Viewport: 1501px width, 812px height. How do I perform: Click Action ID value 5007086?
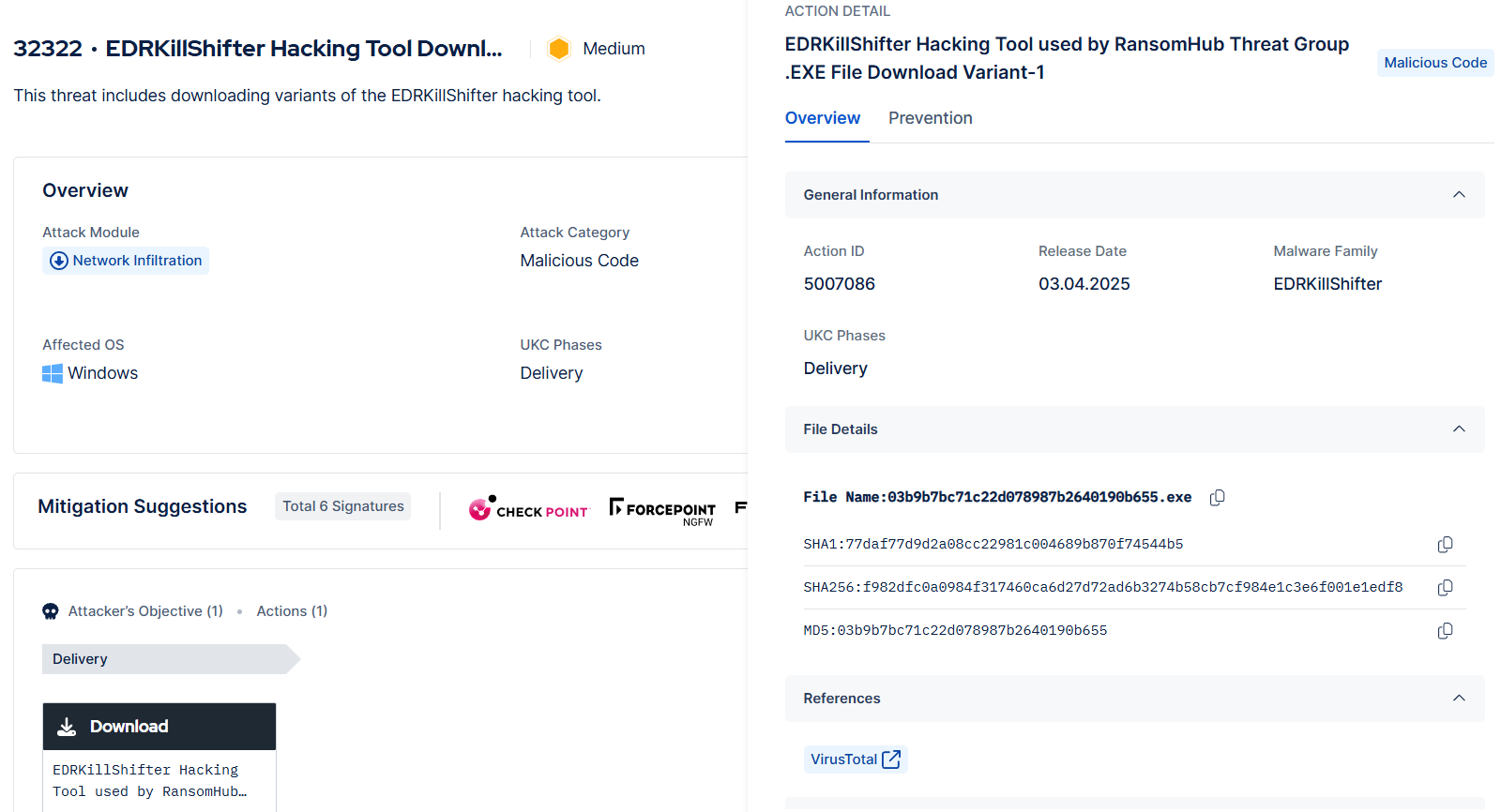(840, 284)
